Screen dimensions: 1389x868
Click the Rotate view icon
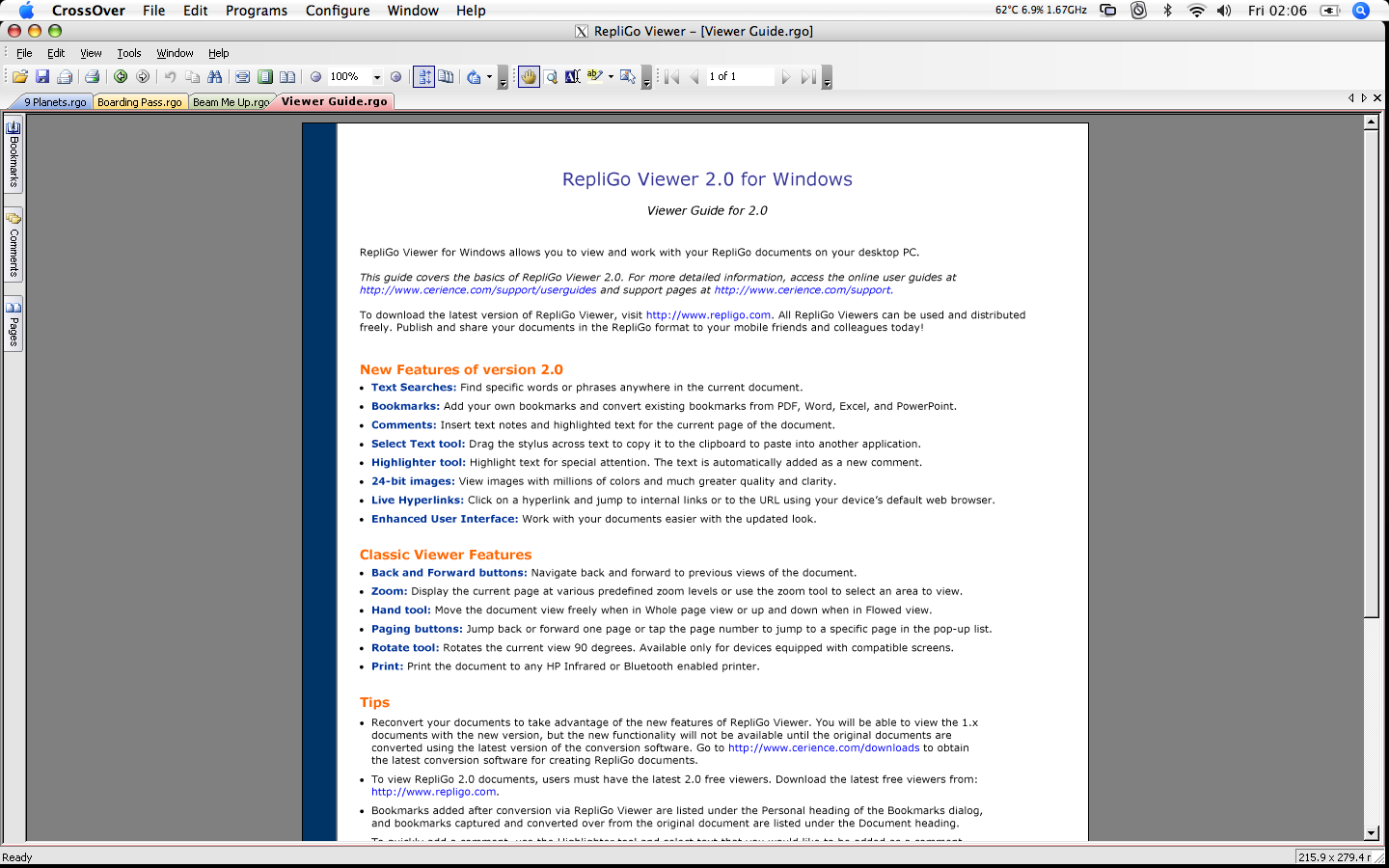pyautogui.click(x=474, y=76)
